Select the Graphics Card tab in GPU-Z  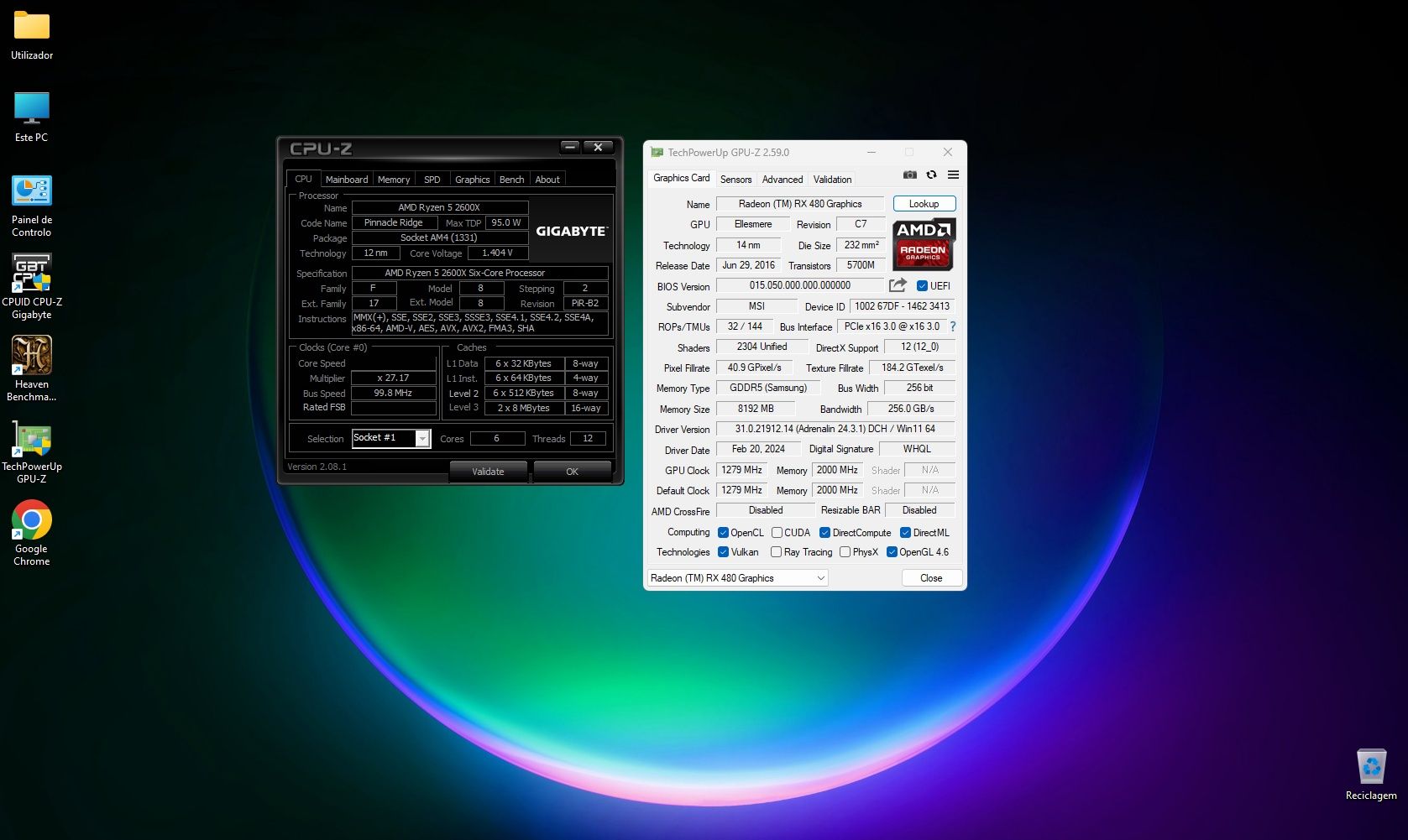pyautogui.click(x=681, y=178)
